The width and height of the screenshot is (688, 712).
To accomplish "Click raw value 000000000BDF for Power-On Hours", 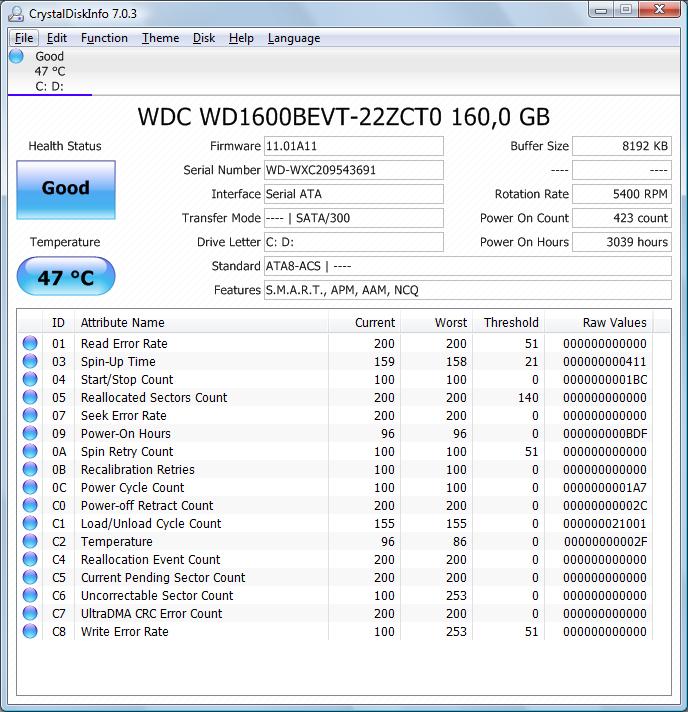I will pos(605,434).
